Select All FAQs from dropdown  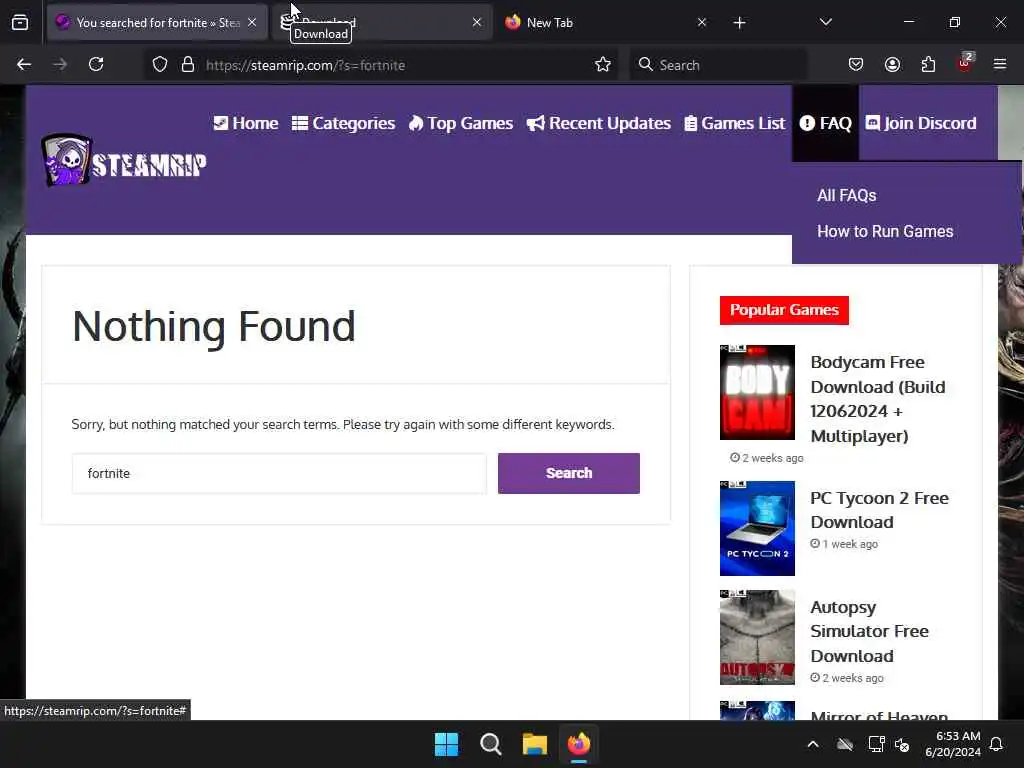pyautogui.click(x=846, y=195)
